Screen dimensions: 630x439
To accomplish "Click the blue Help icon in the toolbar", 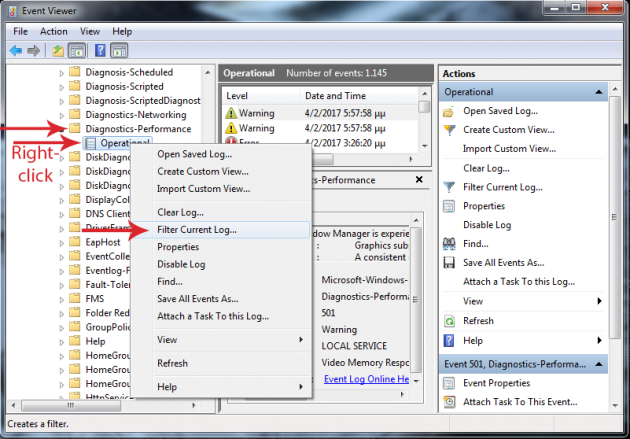I will 100,51.
